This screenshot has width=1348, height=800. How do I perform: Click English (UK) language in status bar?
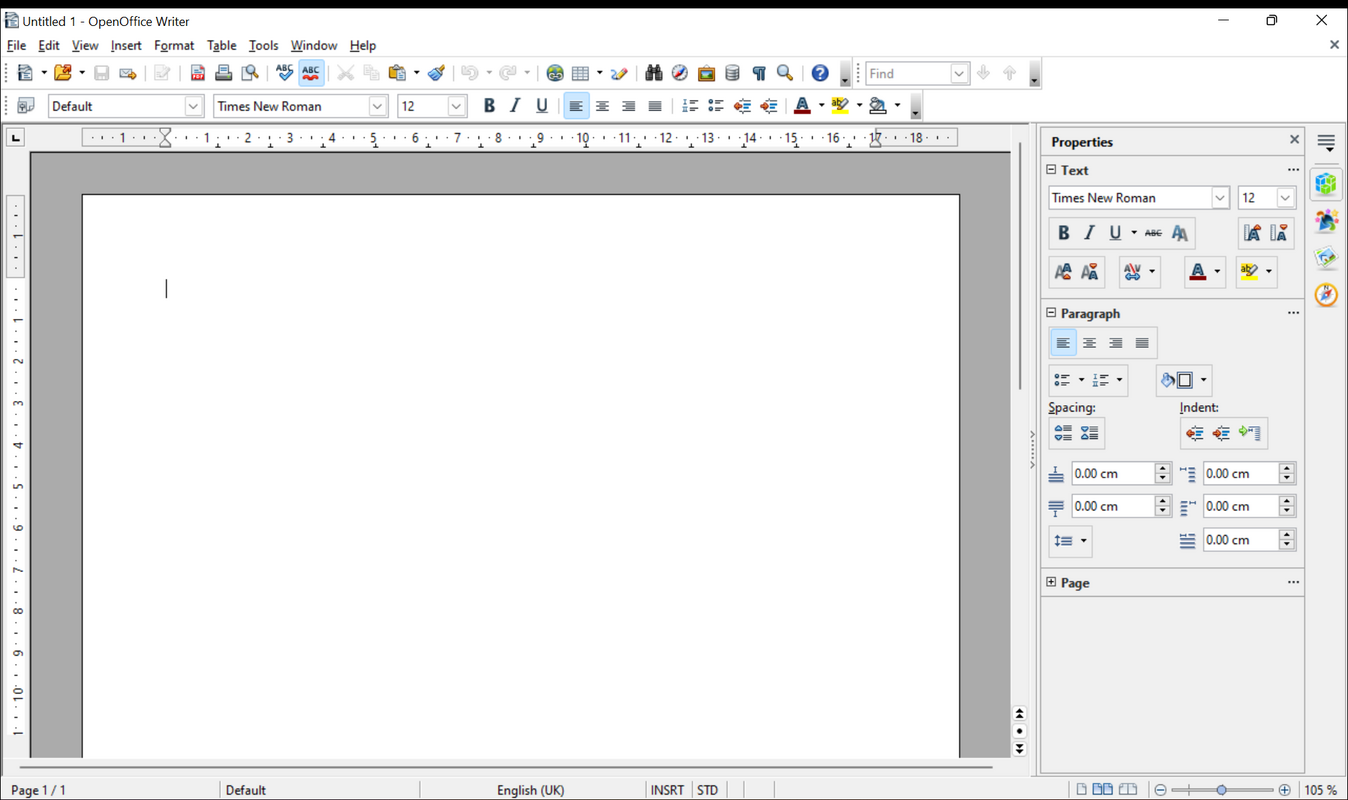click(531, 790)
